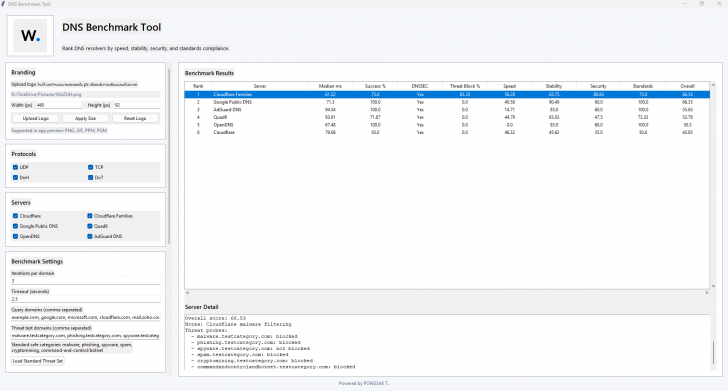Click the Upload Logo button

(x=35, y=118)
